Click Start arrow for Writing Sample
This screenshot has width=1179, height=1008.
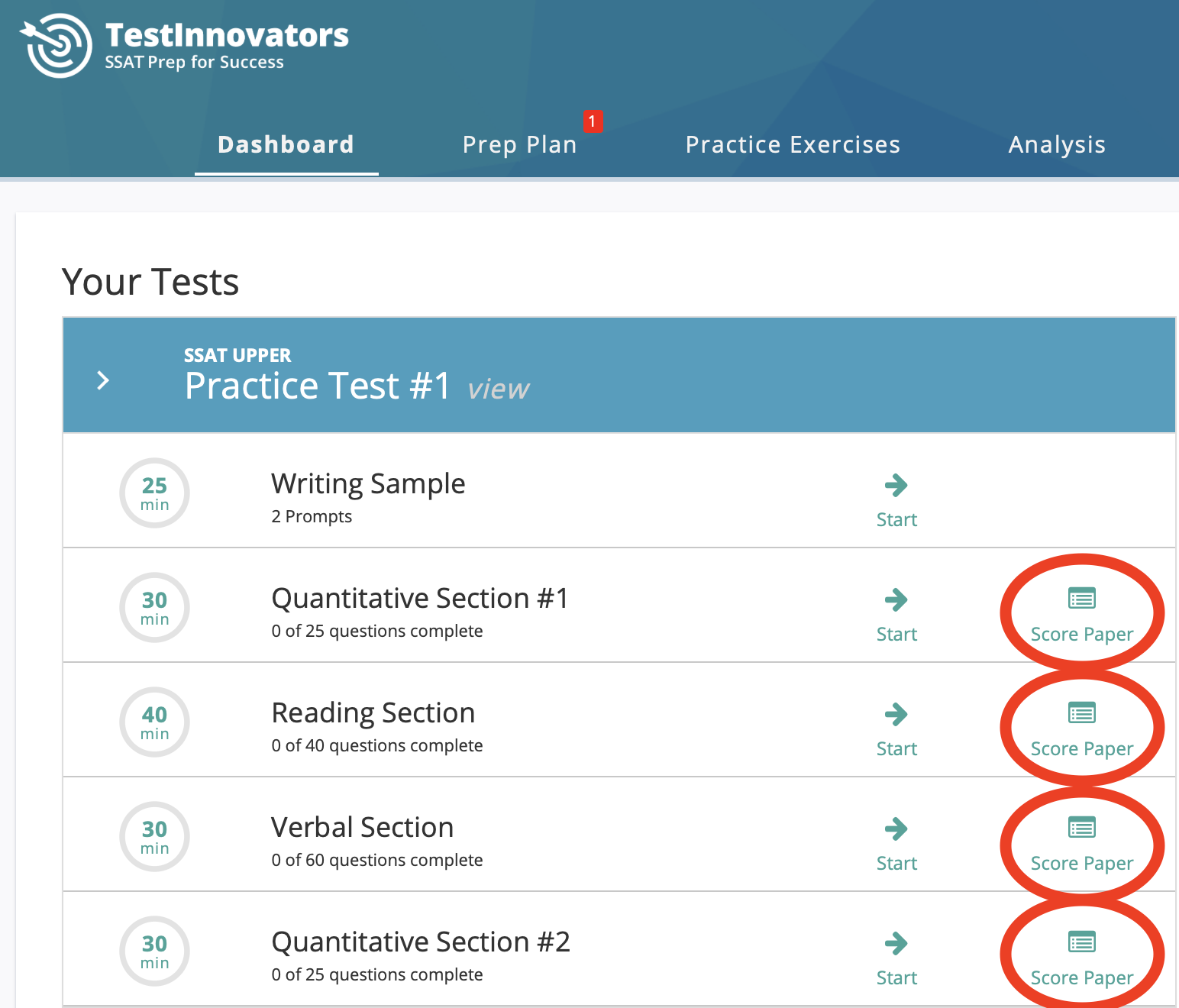click(896, 485)
